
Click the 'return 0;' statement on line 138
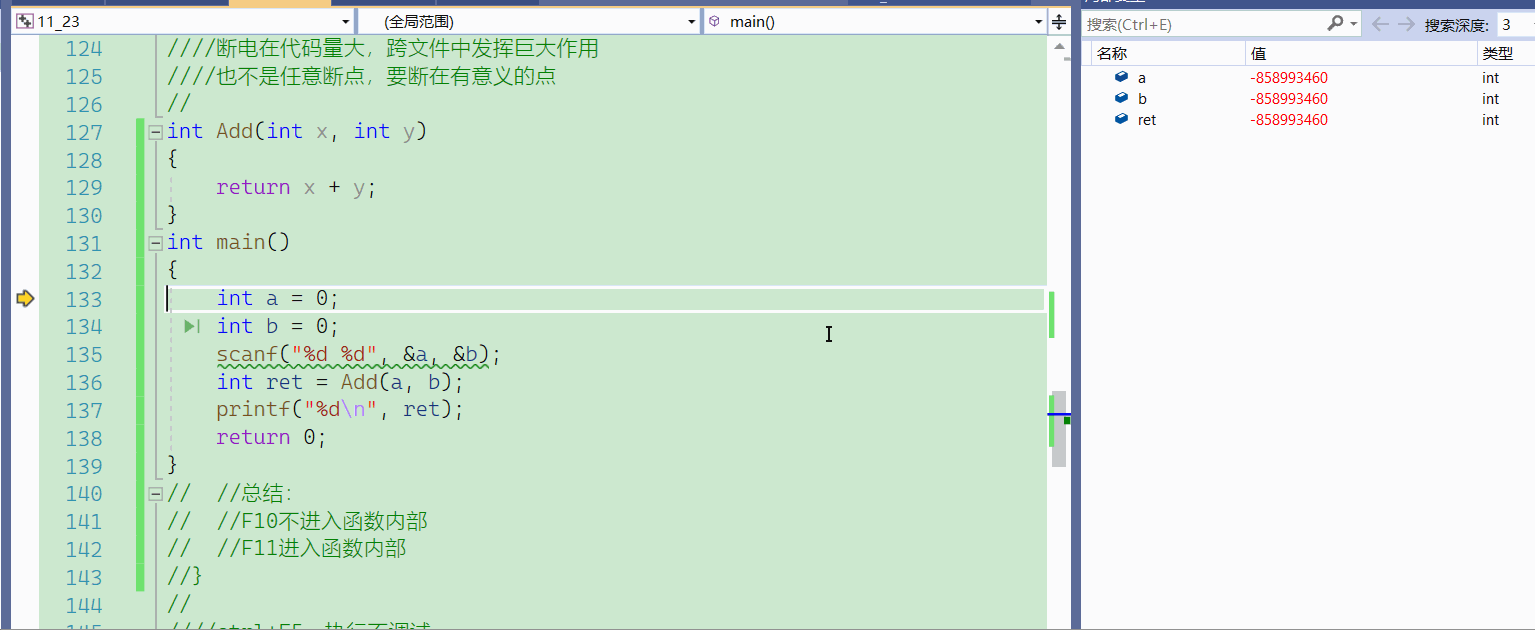tap(271, 437)
